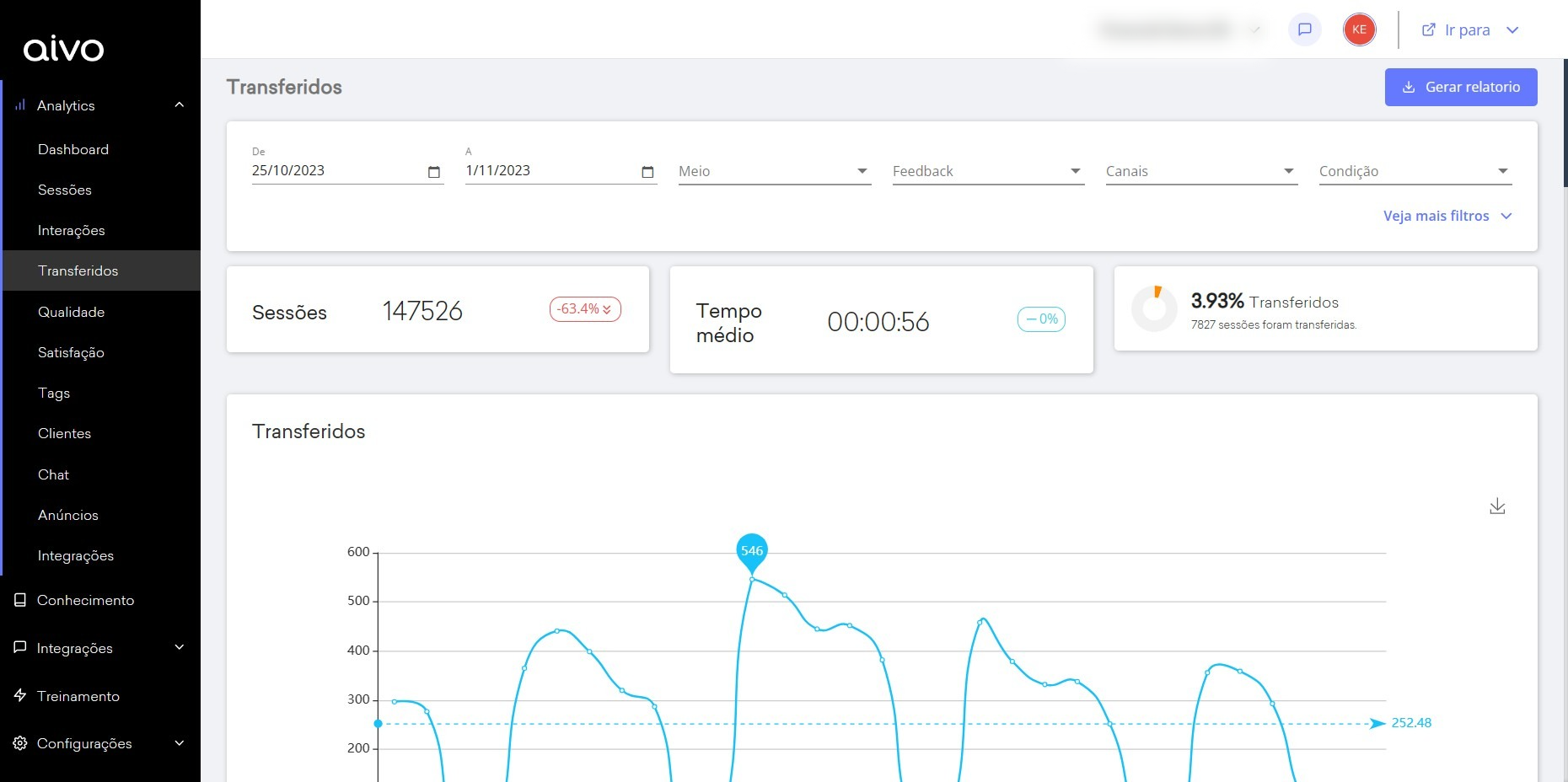The image size is (1568, 782).
Task: Click the aivo logo
Action: click(64, 48)
